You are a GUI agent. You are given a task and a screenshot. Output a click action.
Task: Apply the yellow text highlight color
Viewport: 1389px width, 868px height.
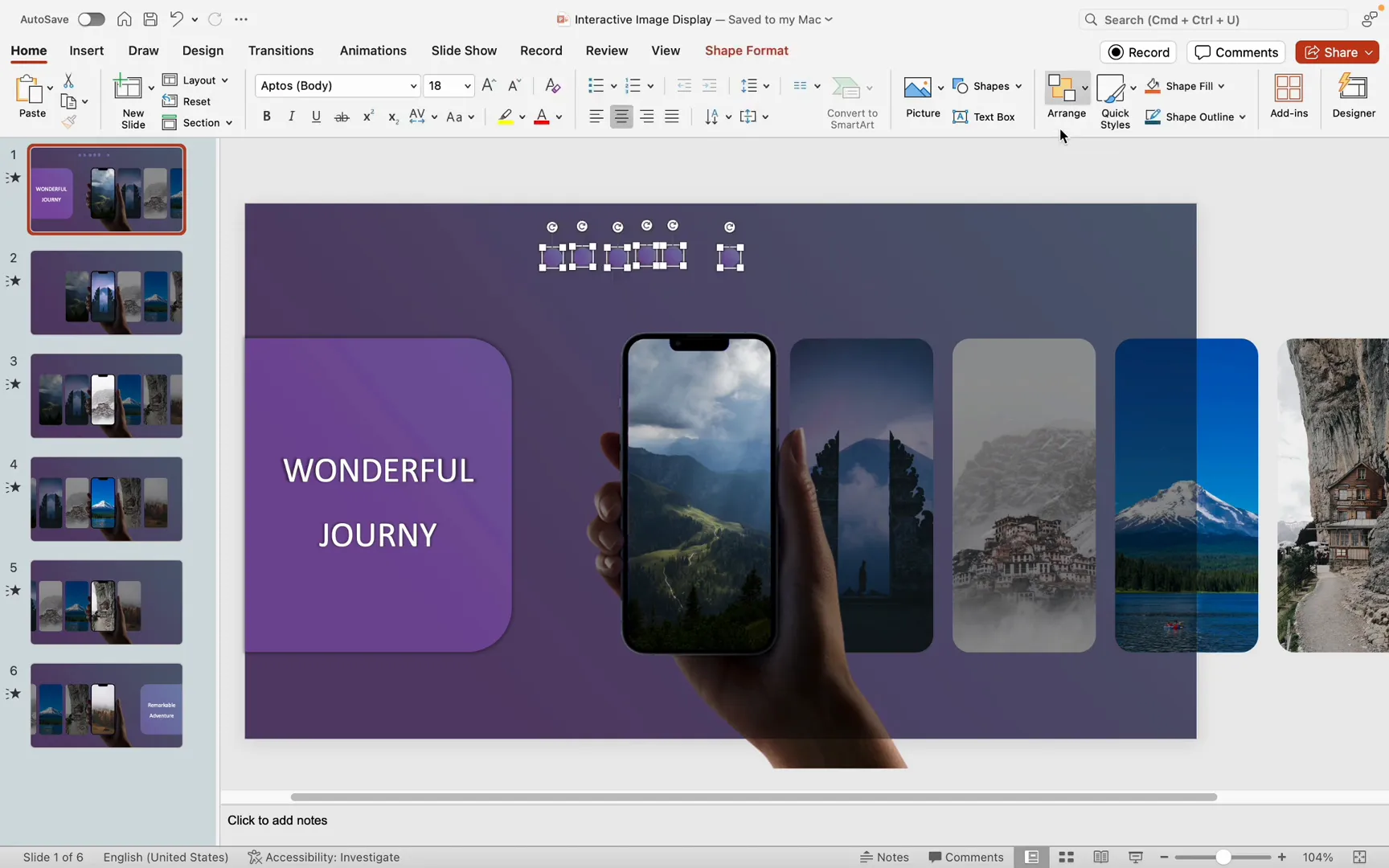pos(506,117)
